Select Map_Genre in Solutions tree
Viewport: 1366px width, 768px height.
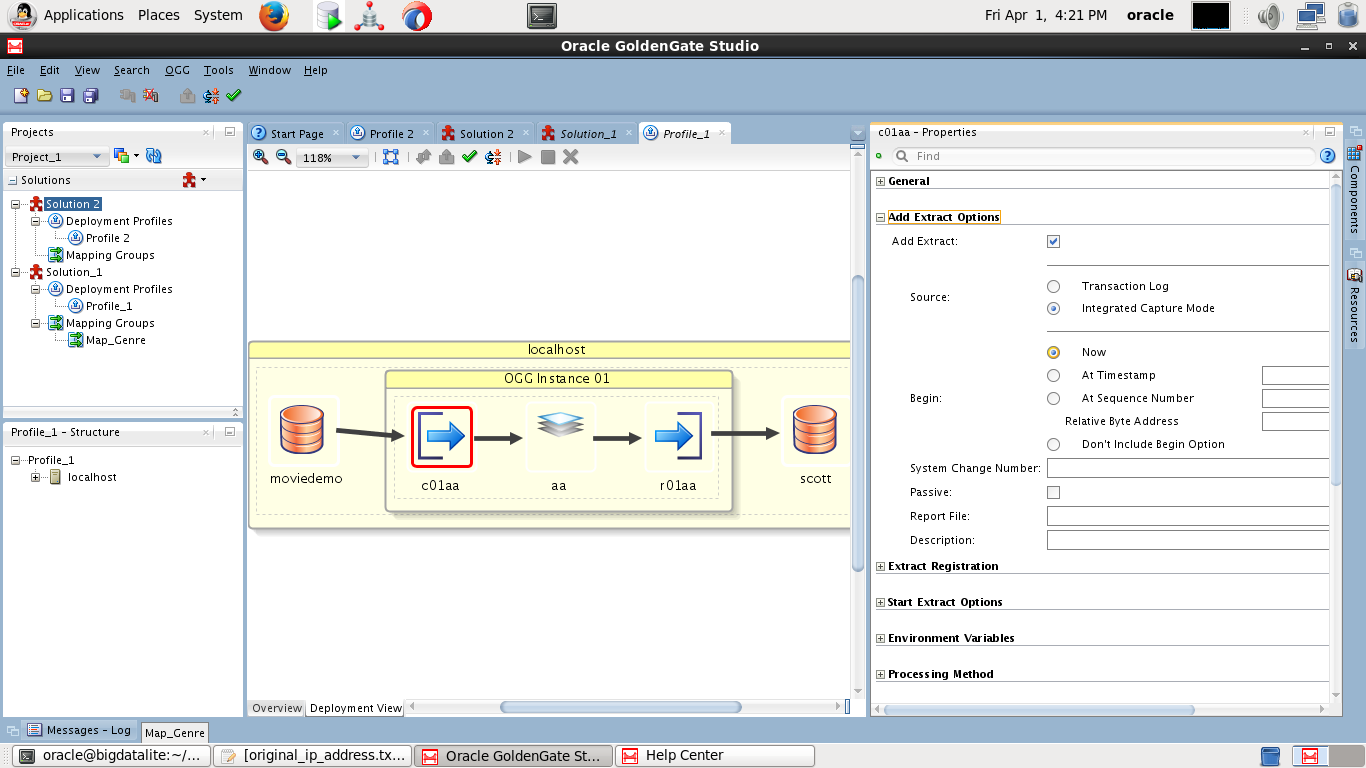pos(115,340)
